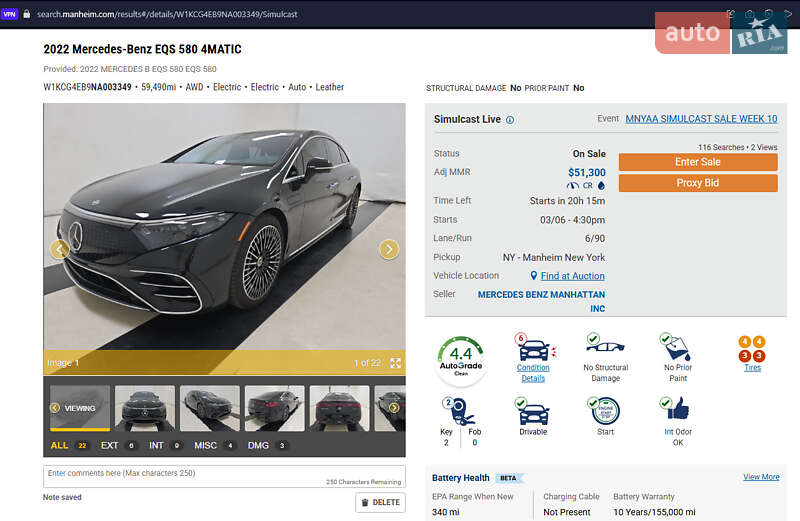
Task: Click the BETA badge by Battery Health
Action: coord(508,478)
